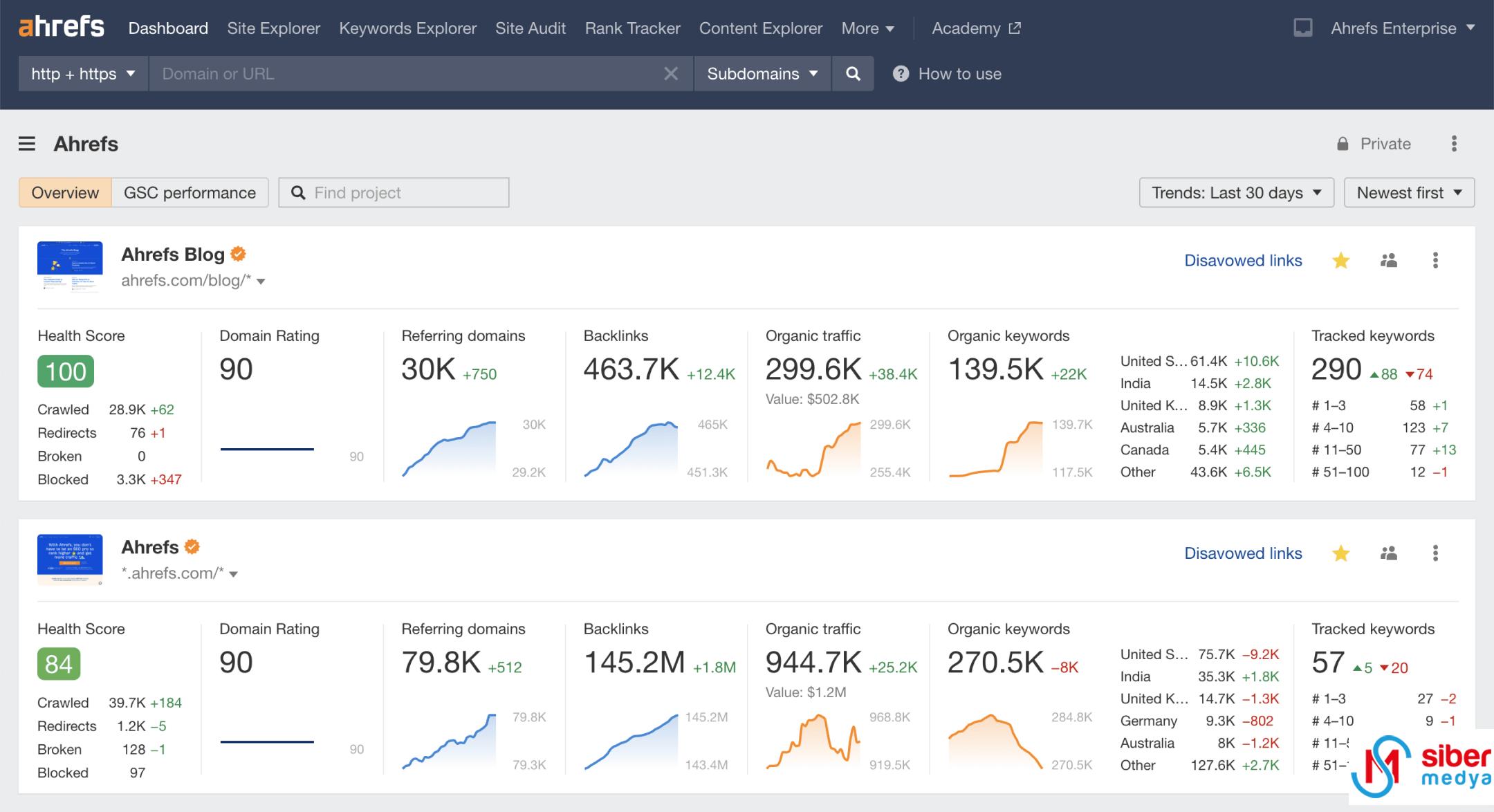Click the Ahrefs project backlinks chart
Image resolution: width=1494 pixels, height=812 pixels.
click(631, 741)
